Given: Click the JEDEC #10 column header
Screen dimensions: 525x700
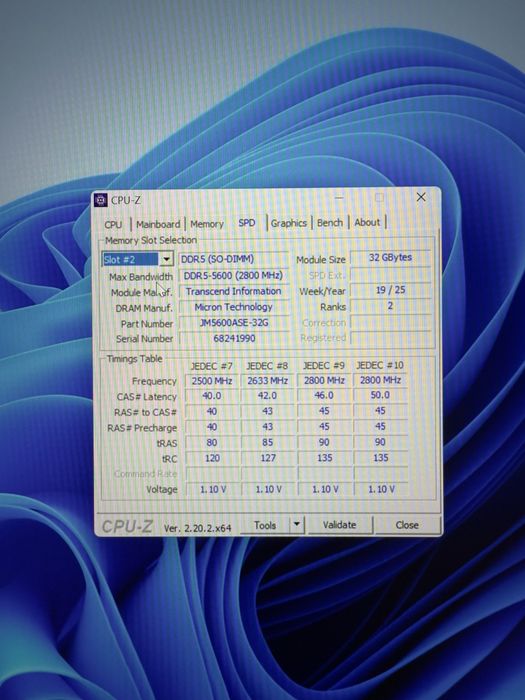Looking at the screenshot, I should click(x=380, y=365).
